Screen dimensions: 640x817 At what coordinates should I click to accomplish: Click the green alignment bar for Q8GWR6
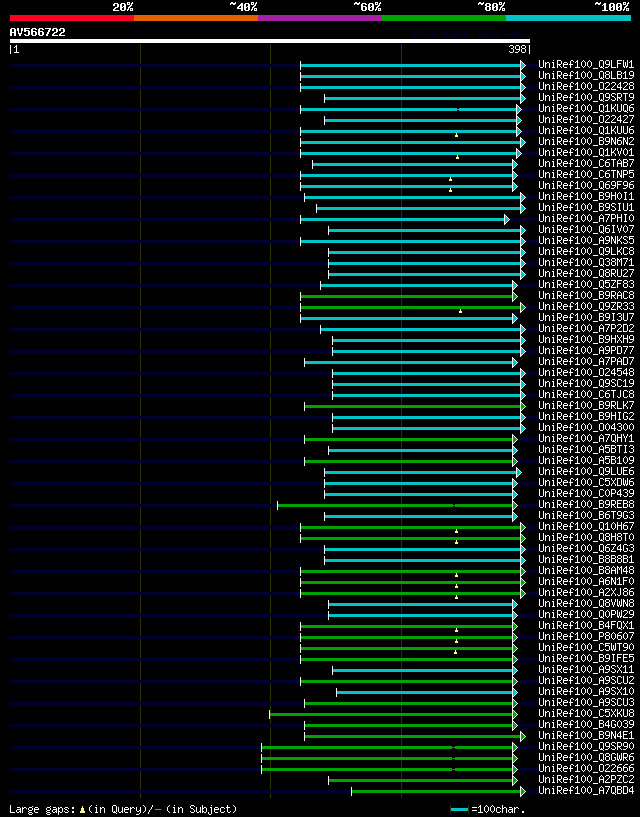(x=389, y=758)
